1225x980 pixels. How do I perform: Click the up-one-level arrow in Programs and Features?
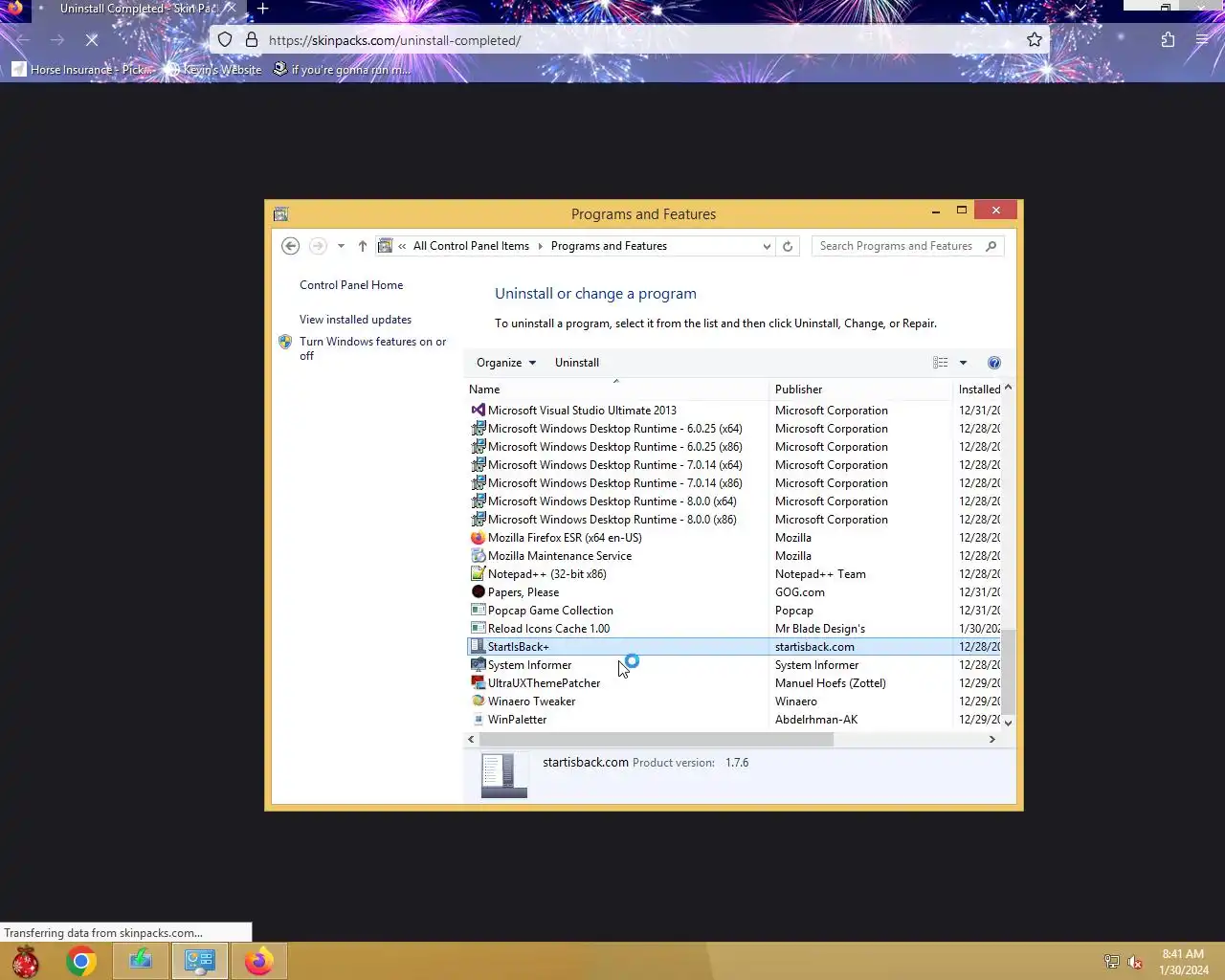(x=363, y=246)
